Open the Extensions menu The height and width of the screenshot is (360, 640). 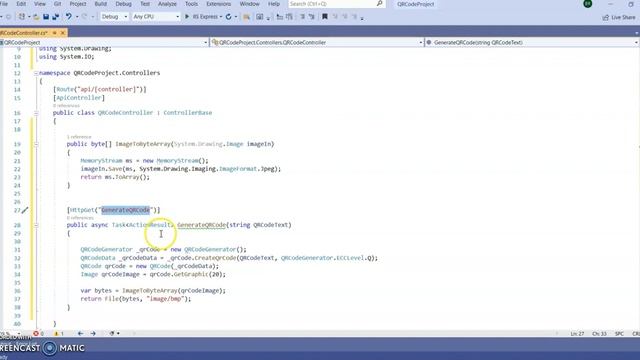[218, 4]
